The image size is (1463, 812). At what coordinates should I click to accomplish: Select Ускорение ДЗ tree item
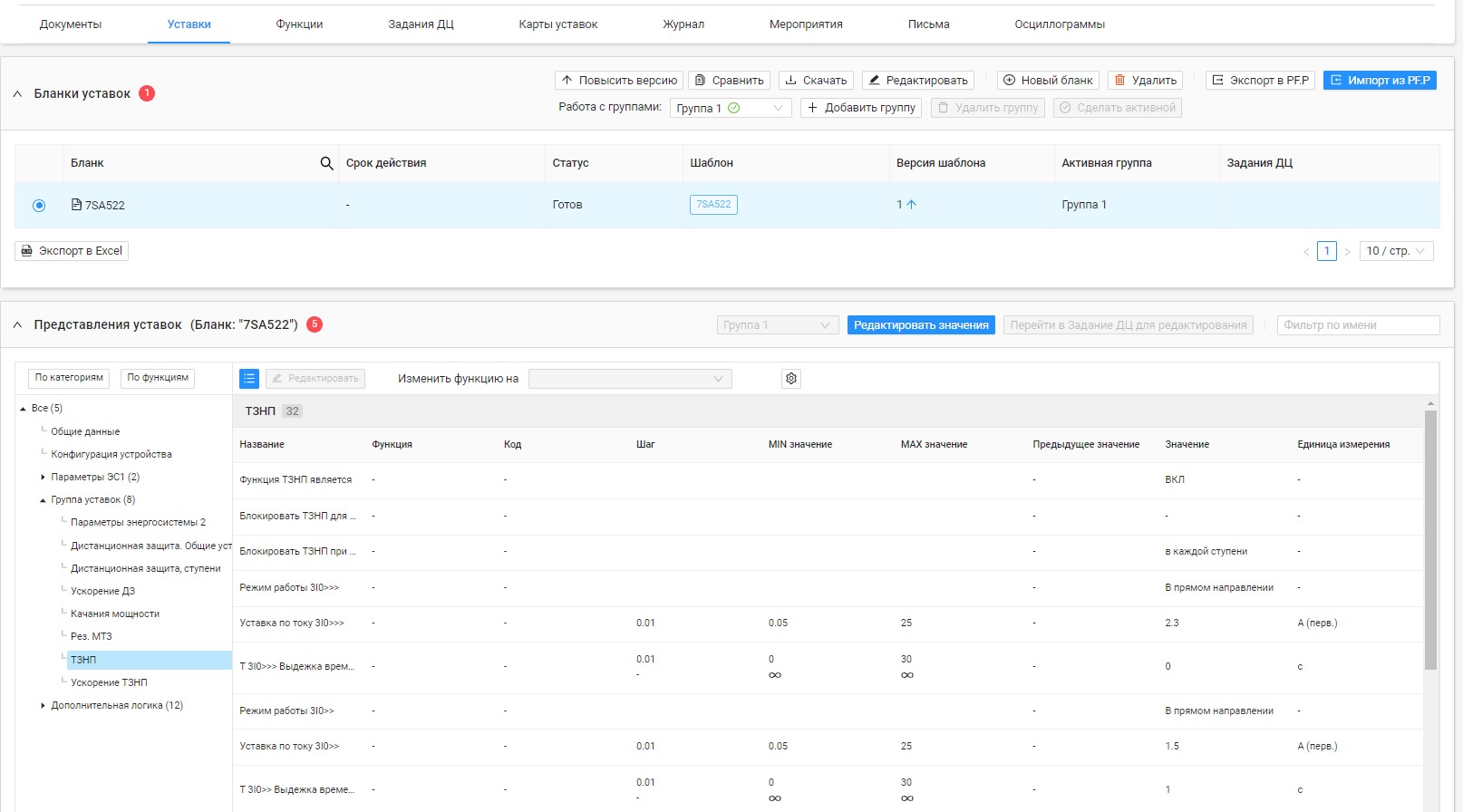pyautogui.click(x=102, y=592)
